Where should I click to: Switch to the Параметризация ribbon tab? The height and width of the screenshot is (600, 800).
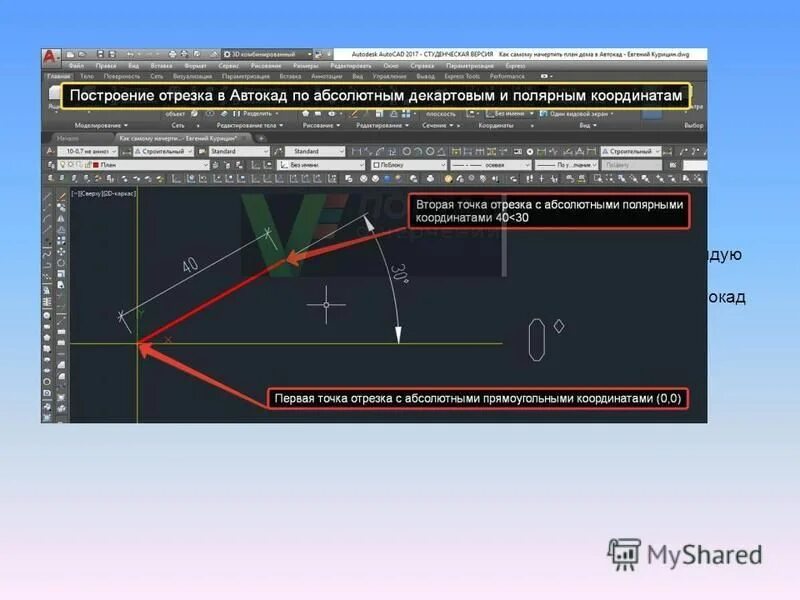pyautogui.click(x=246, y=77)
